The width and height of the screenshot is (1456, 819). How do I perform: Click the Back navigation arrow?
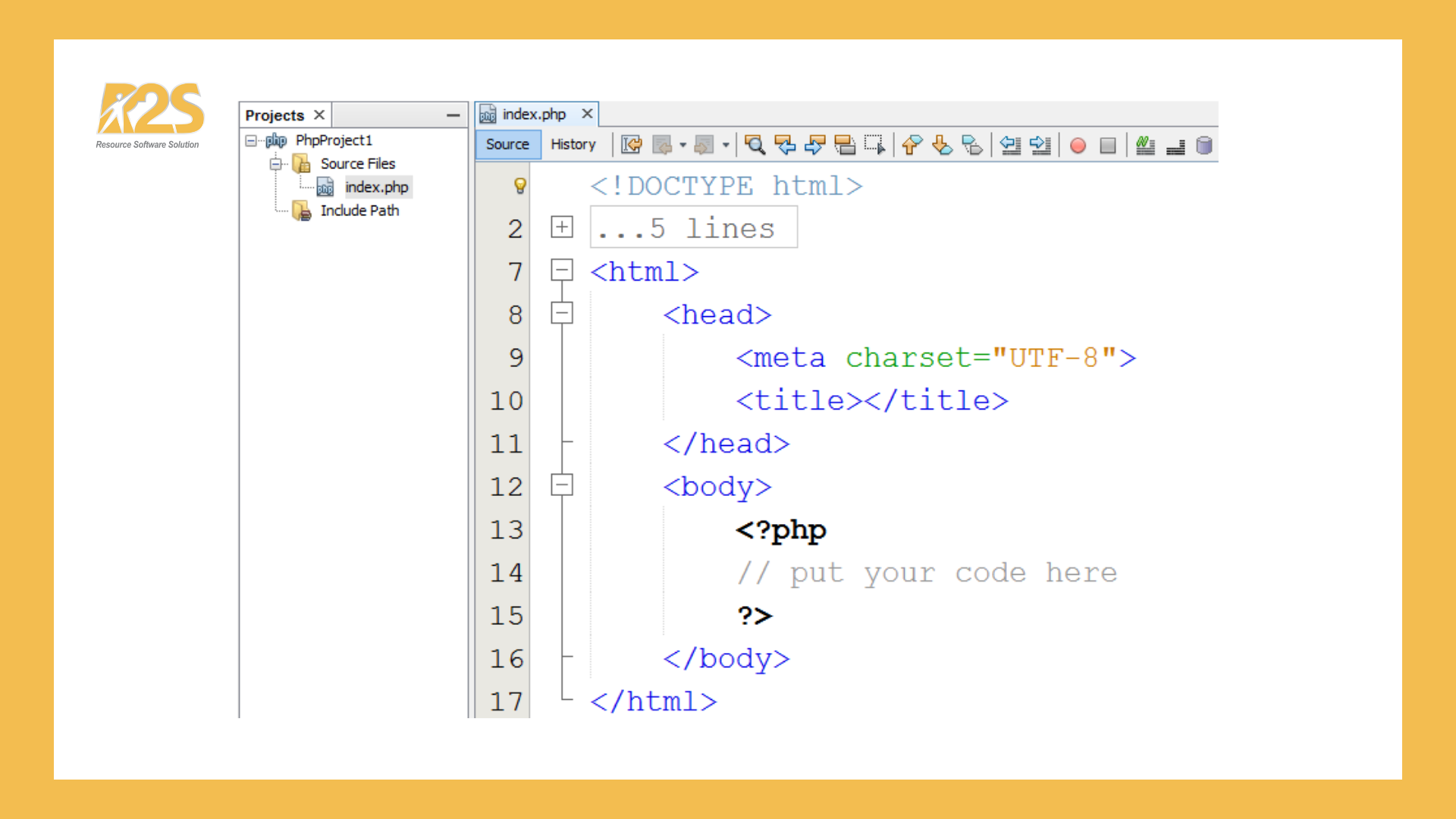click(x=661, y=146)
